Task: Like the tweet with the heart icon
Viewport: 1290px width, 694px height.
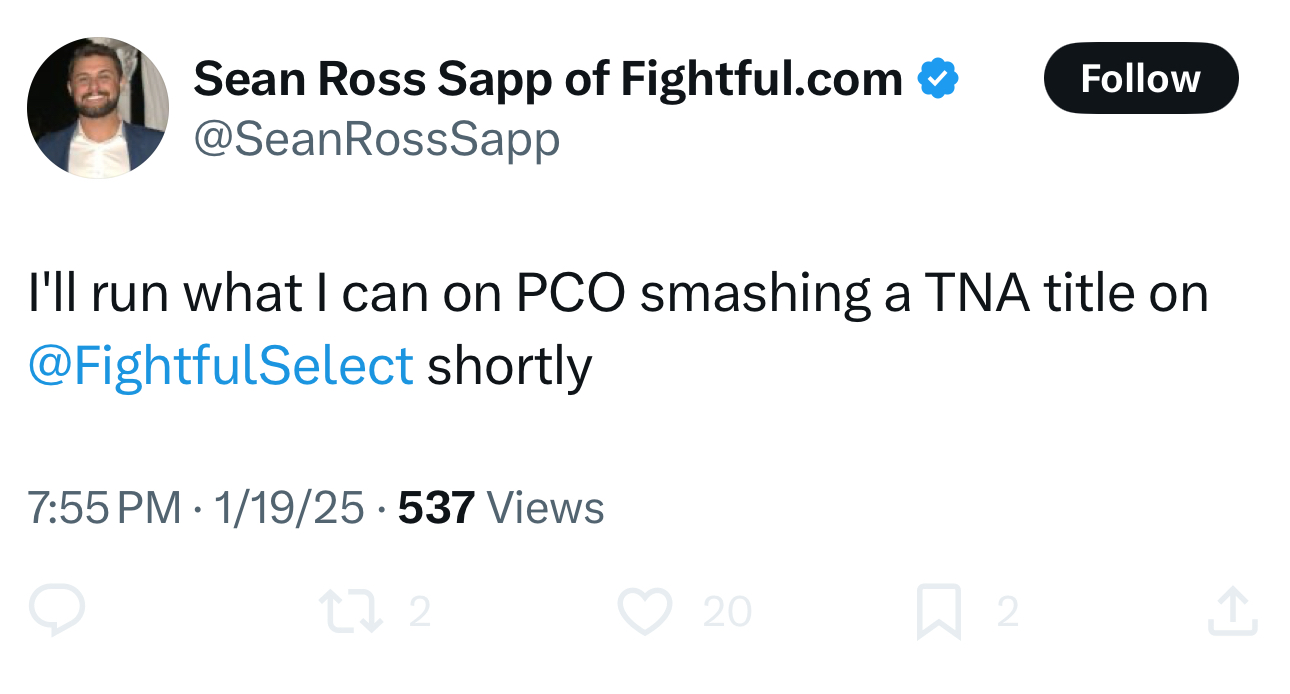Action: click(643, 611)
